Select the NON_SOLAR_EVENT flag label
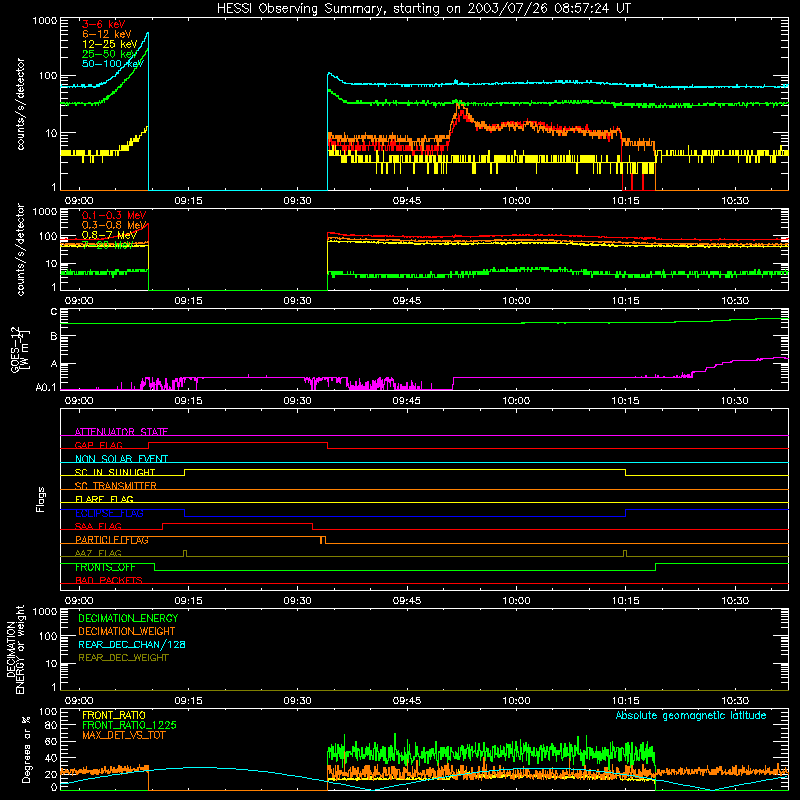This screenshot has height=800, width=800. (x=121, y=459)
